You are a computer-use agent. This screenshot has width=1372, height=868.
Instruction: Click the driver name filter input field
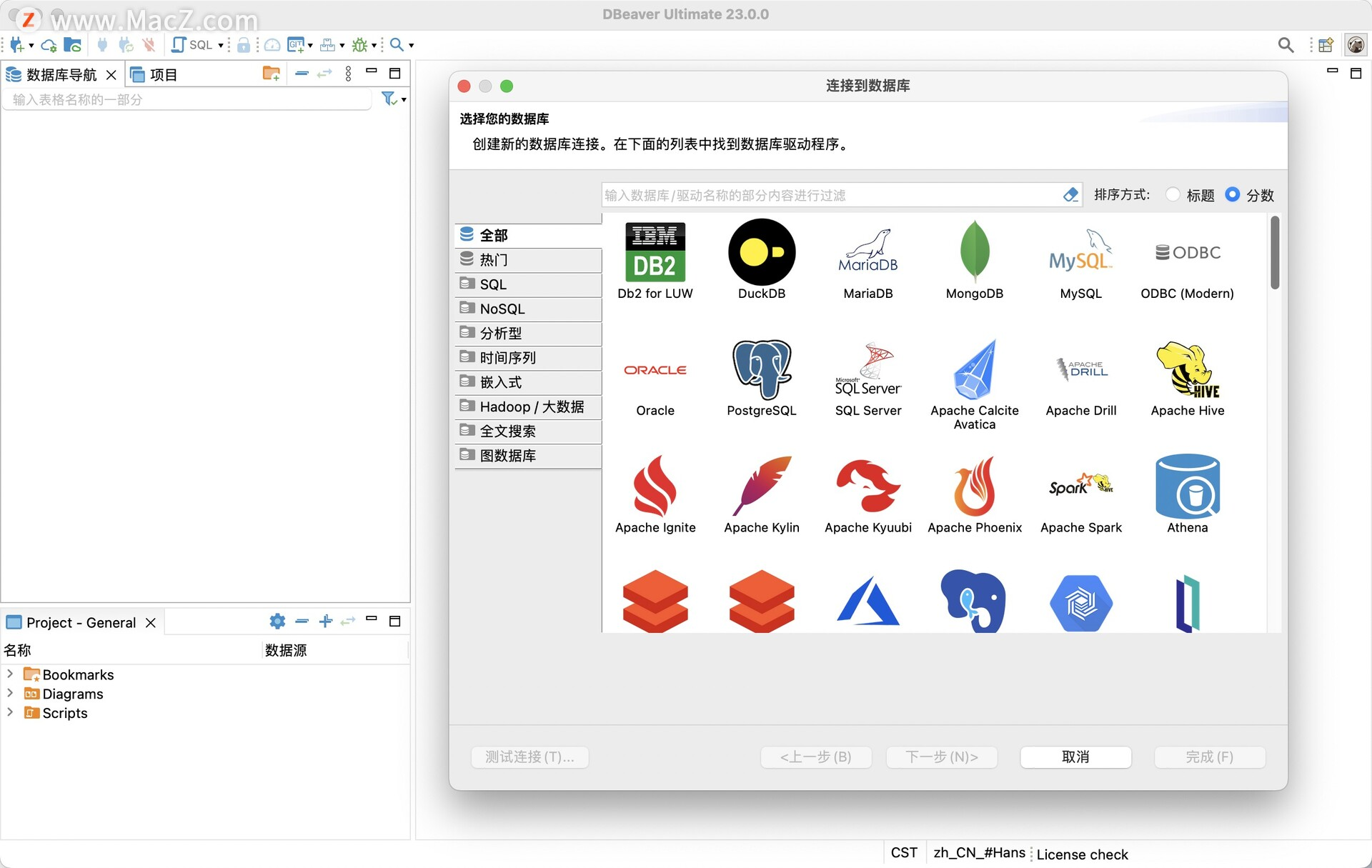tap(832, 195)
